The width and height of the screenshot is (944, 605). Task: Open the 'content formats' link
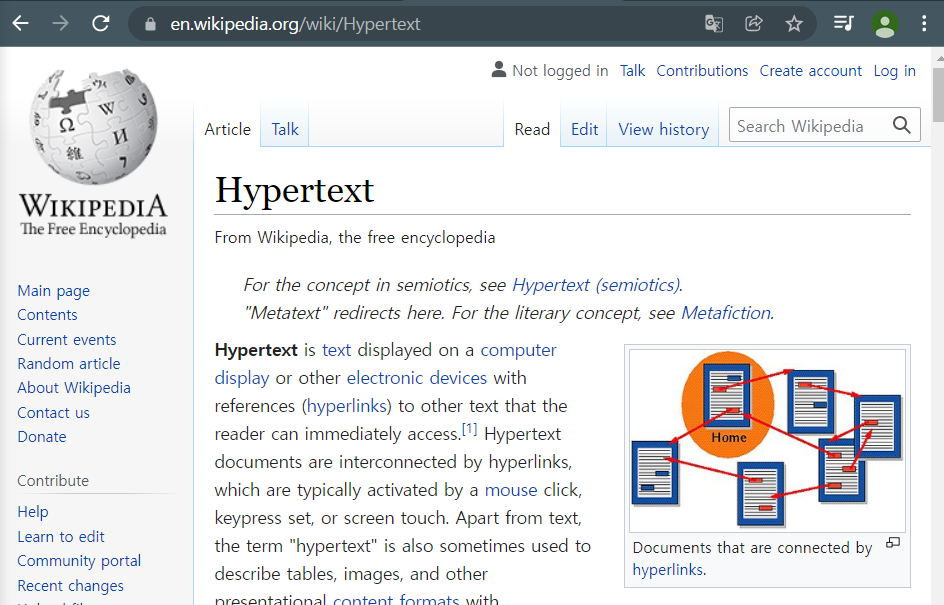(396, 599)
